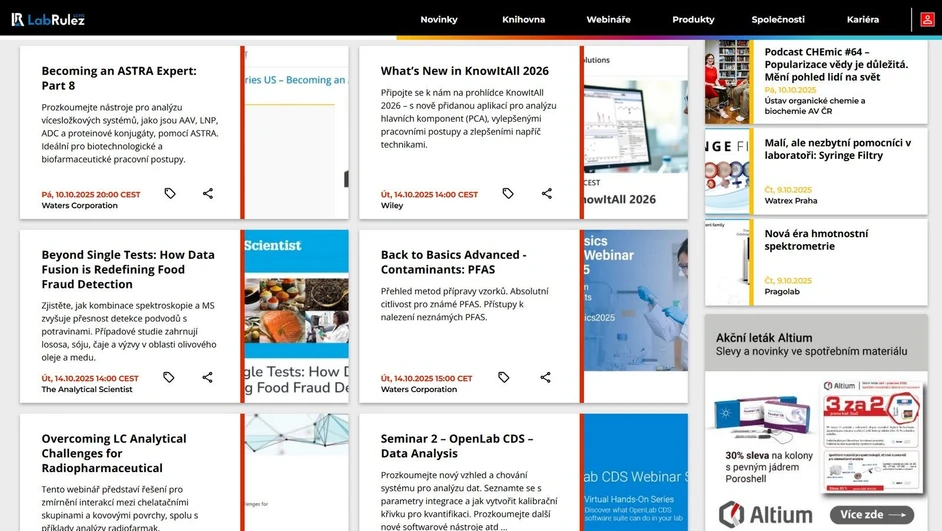This screenshot has height=531, width=942.
Task: Go to Webináře section
Action: pyautogui.click(x=609, y=19)
